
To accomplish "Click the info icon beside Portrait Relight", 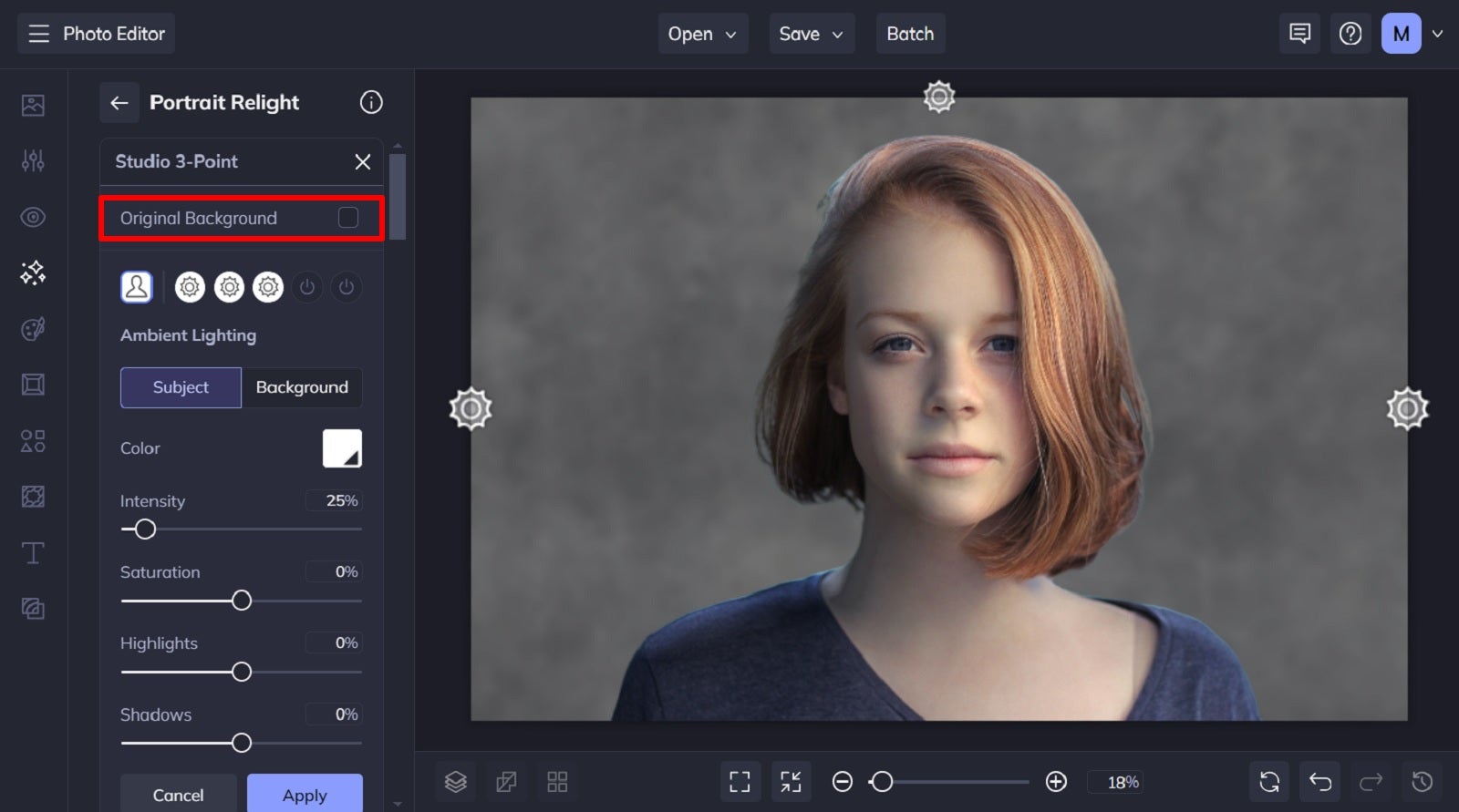I will [x=371, y=102].
